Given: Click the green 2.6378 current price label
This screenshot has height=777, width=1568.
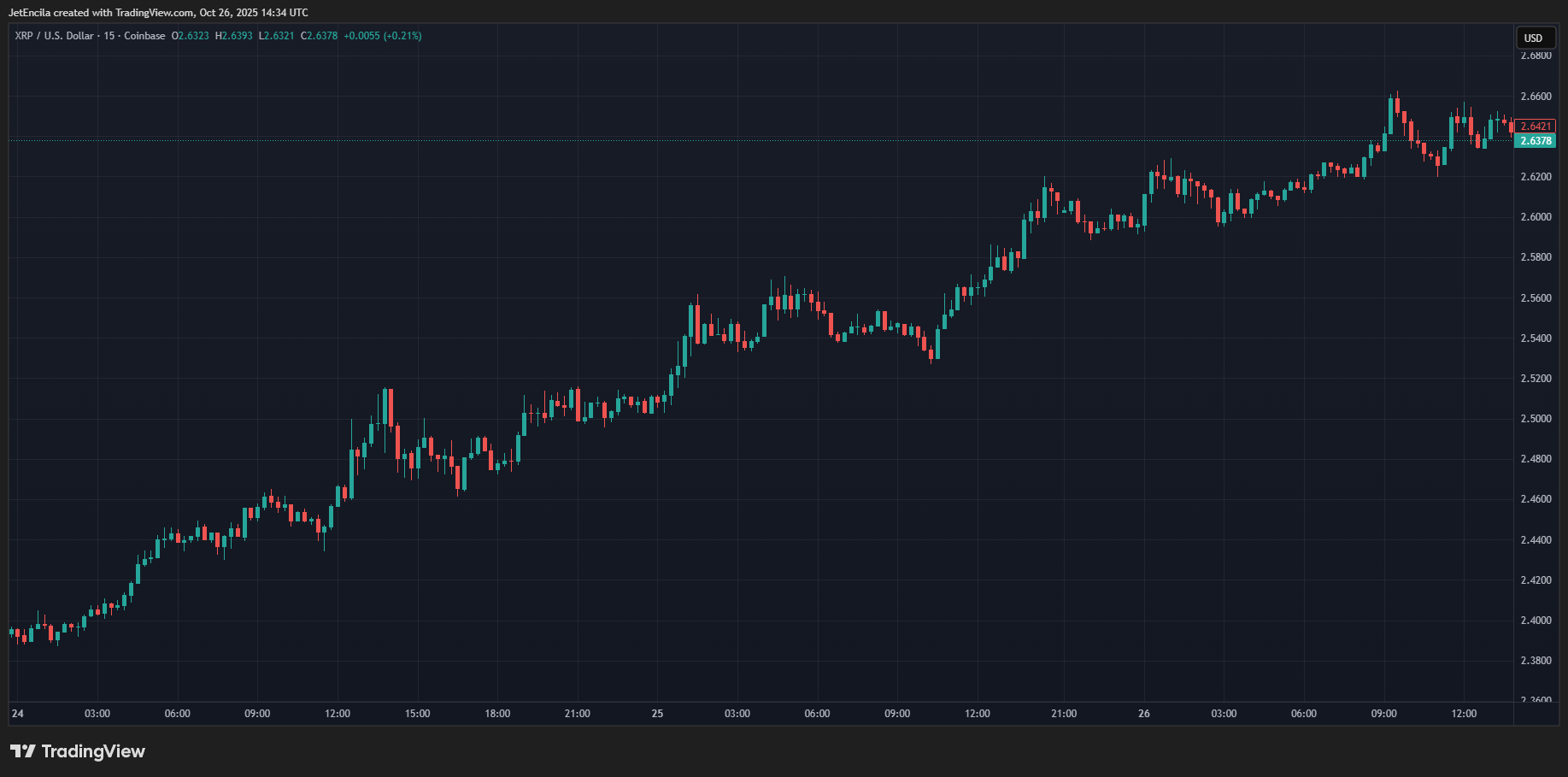Looking at the screenshot, I should pos(1536,141).
